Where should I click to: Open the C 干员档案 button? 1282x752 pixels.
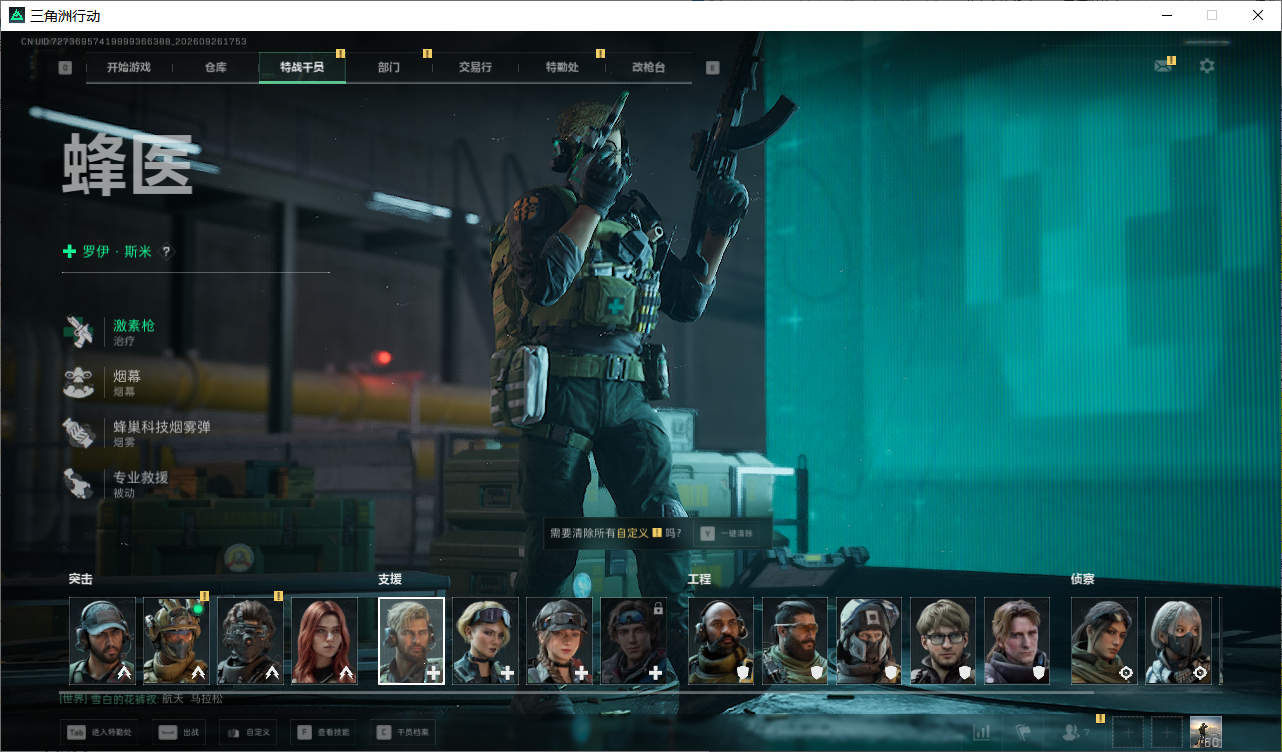click(x=402, y=732)
